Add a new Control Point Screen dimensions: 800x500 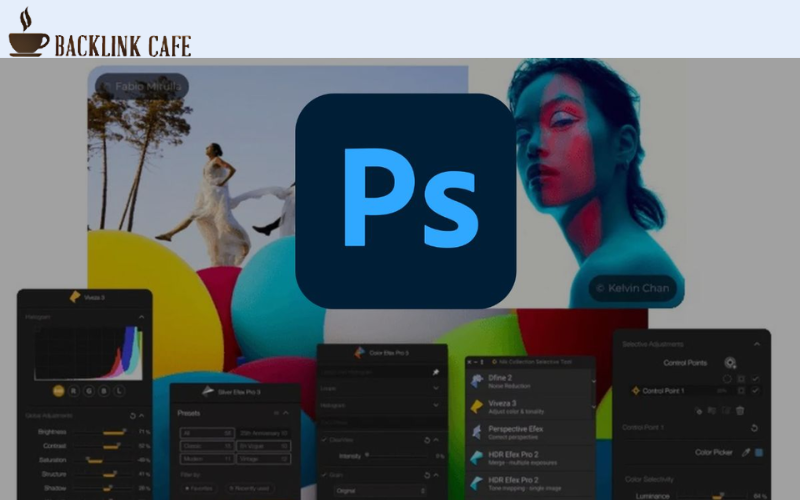(730, 363)
